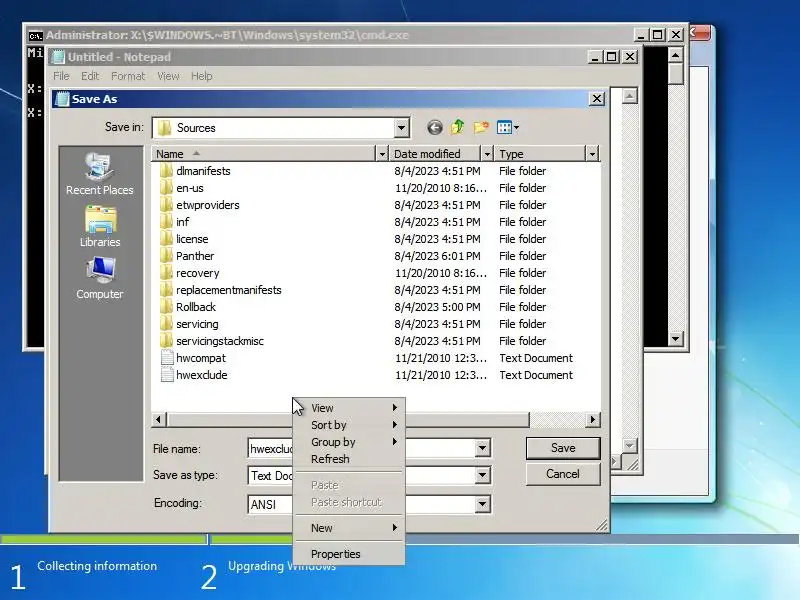Choose Refresh from the context menu

point(349,459)
